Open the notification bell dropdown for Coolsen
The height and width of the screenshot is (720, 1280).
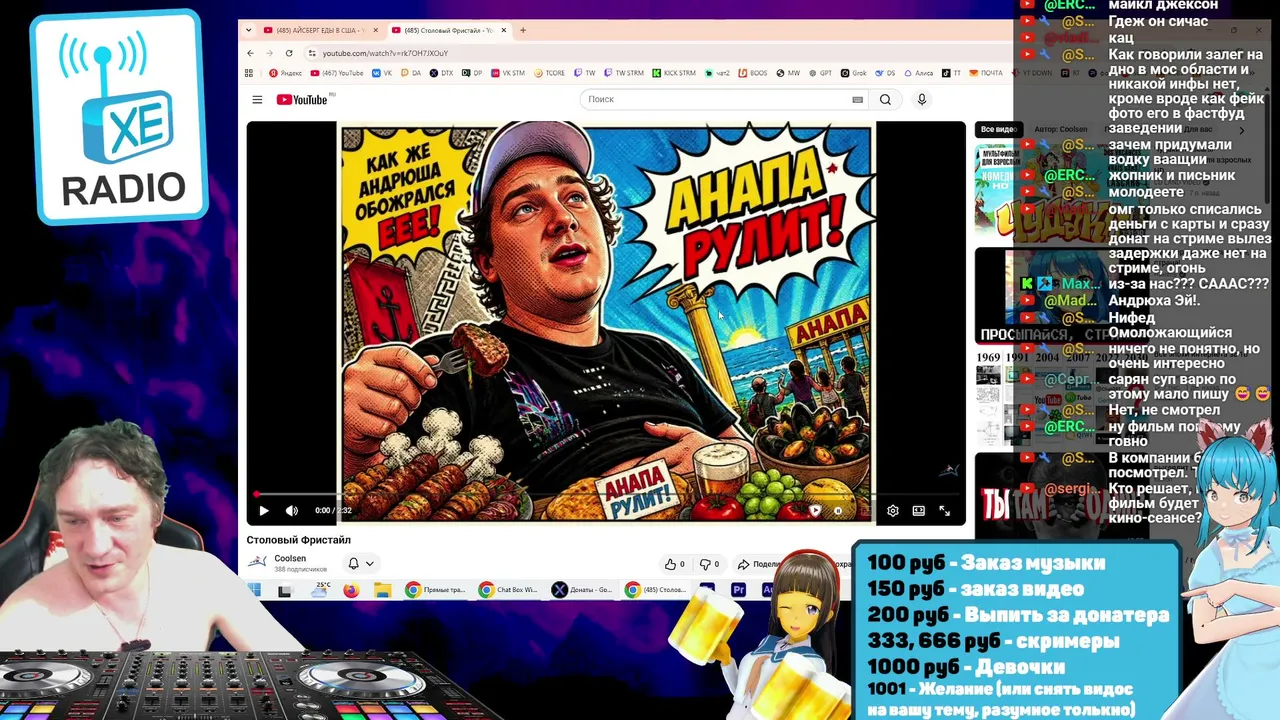point(360,564)
